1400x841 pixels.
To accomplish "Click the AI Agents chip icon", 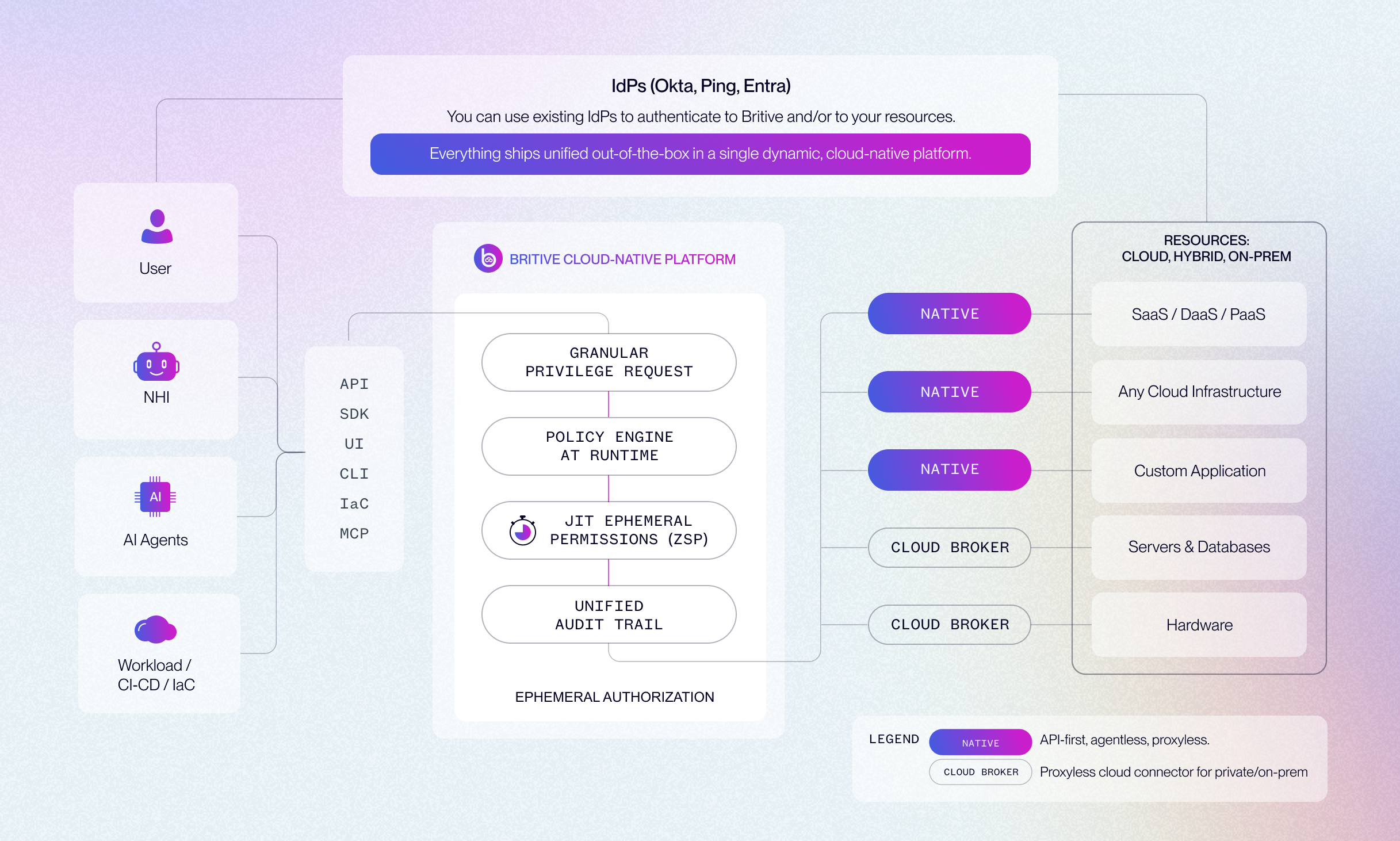I will [x=155, y=497].
